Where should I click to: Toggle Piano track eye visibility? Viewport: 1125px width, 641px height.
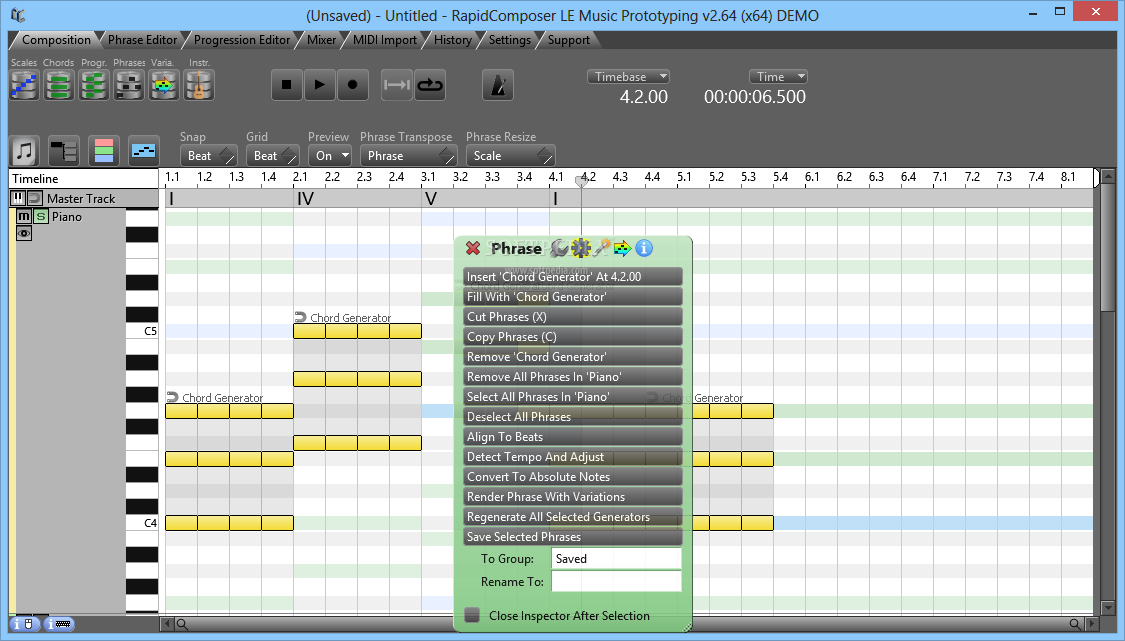(24, 233)
